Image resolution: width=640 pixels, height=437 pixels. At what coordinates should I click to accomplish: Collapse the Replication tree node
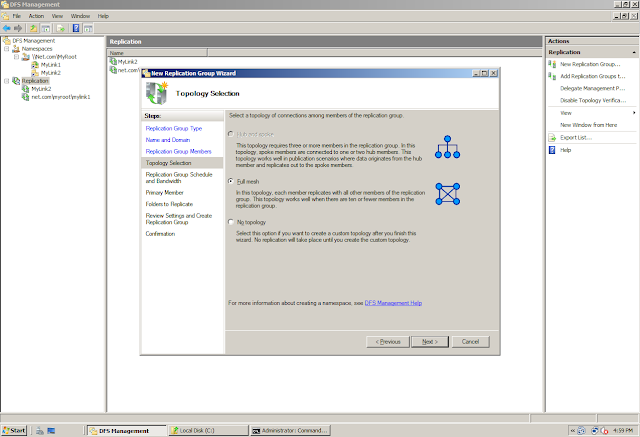pyautogui.click(x=7, y=81)
